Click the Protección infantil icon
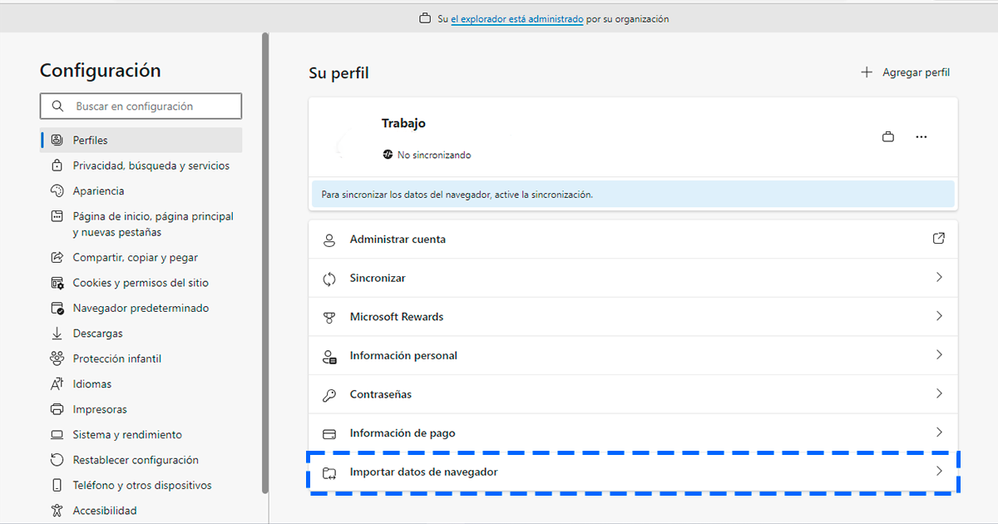Screen dimensions: 998x524 (57, 358)
